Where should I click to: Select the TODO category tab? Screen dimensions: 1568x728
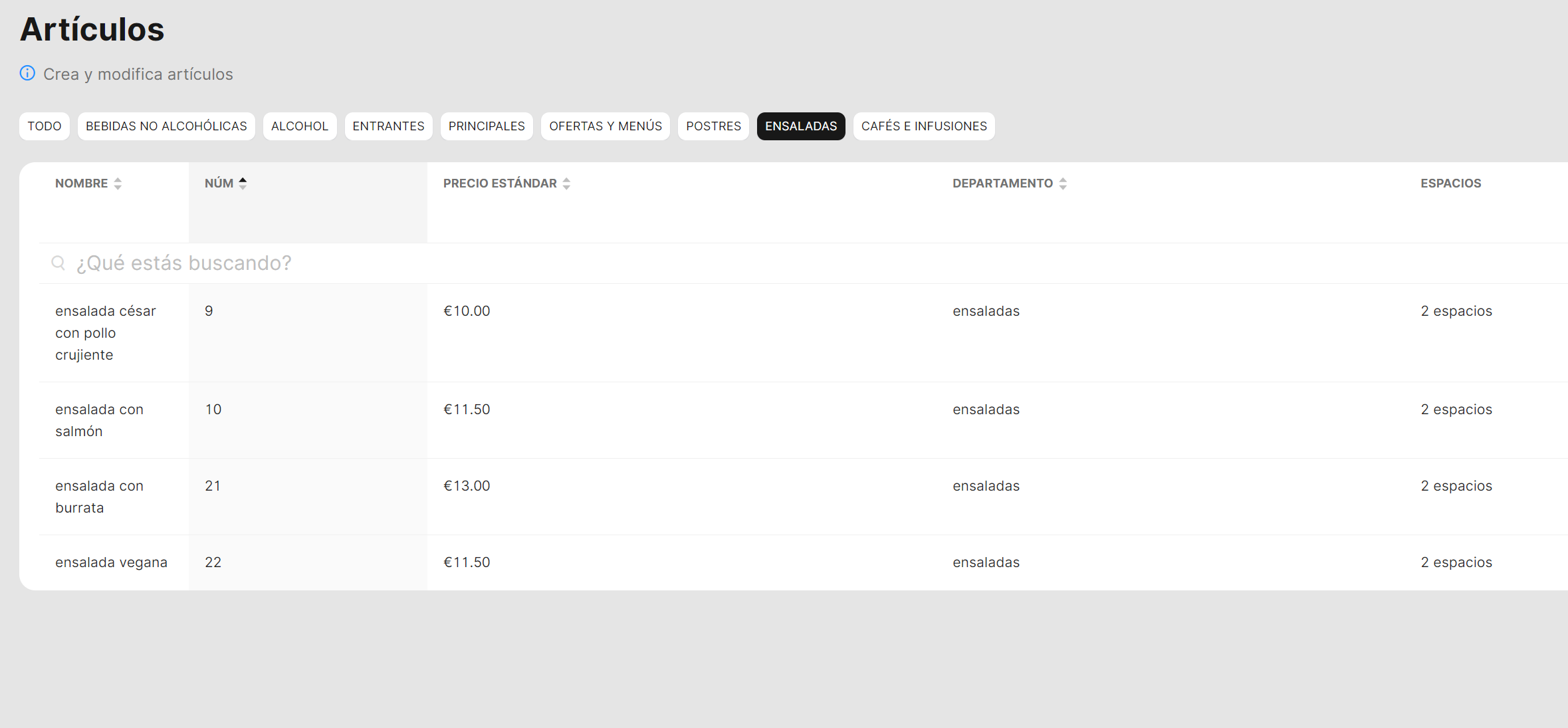(45, 126)
